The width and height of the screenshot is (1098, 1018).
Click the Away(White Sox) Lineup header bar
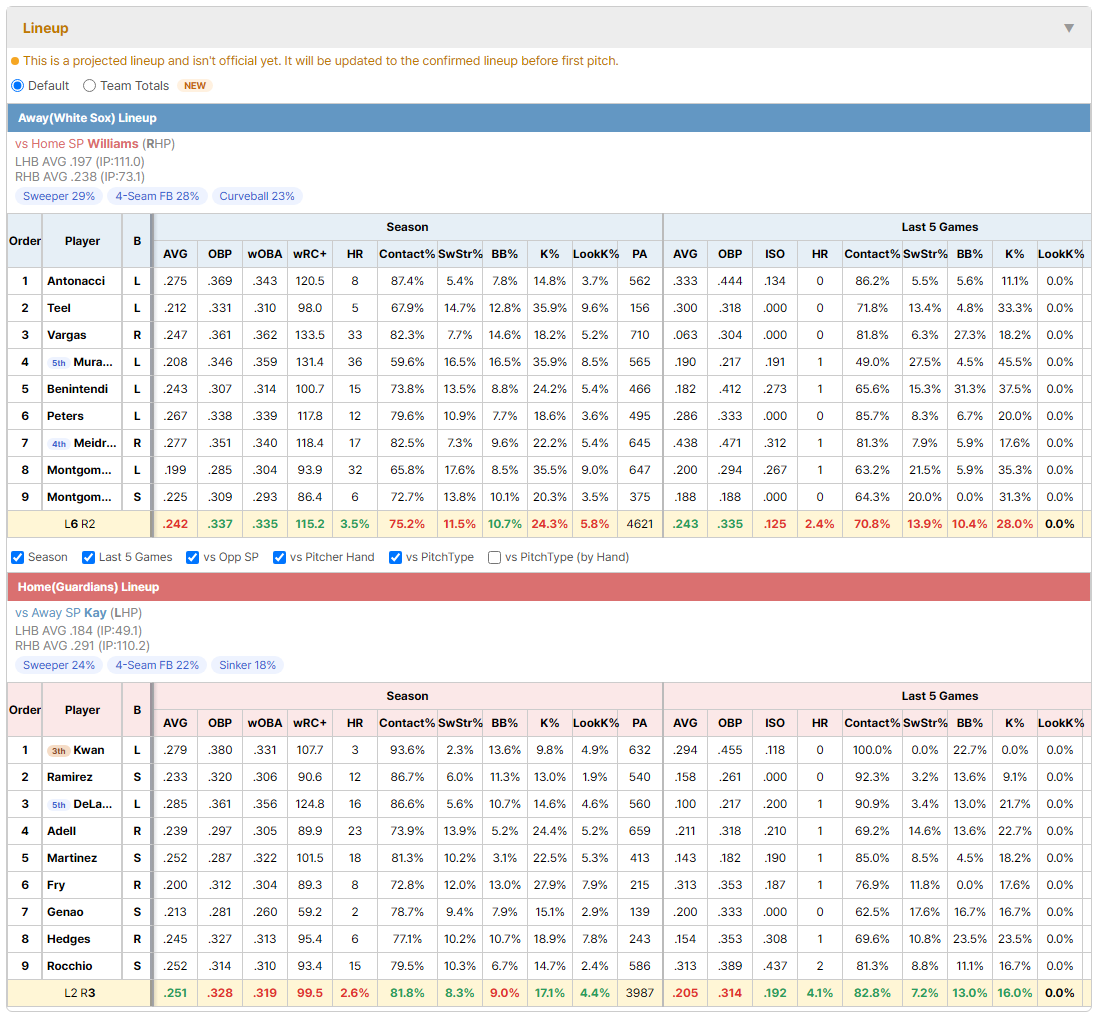click(549, 118)
